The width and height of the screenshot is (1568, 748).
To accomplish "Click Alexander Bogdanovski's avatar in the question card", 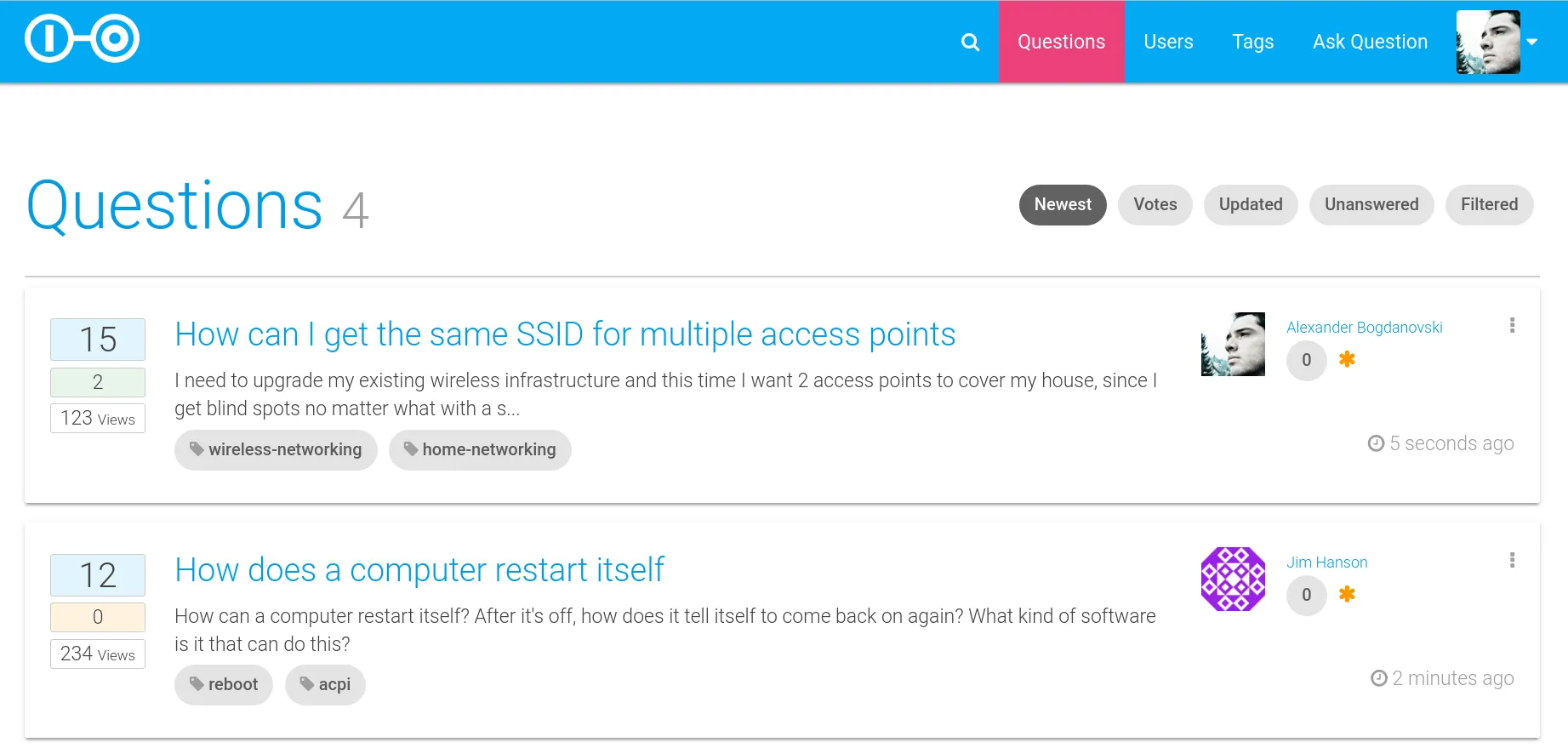I will [1233, 344].
